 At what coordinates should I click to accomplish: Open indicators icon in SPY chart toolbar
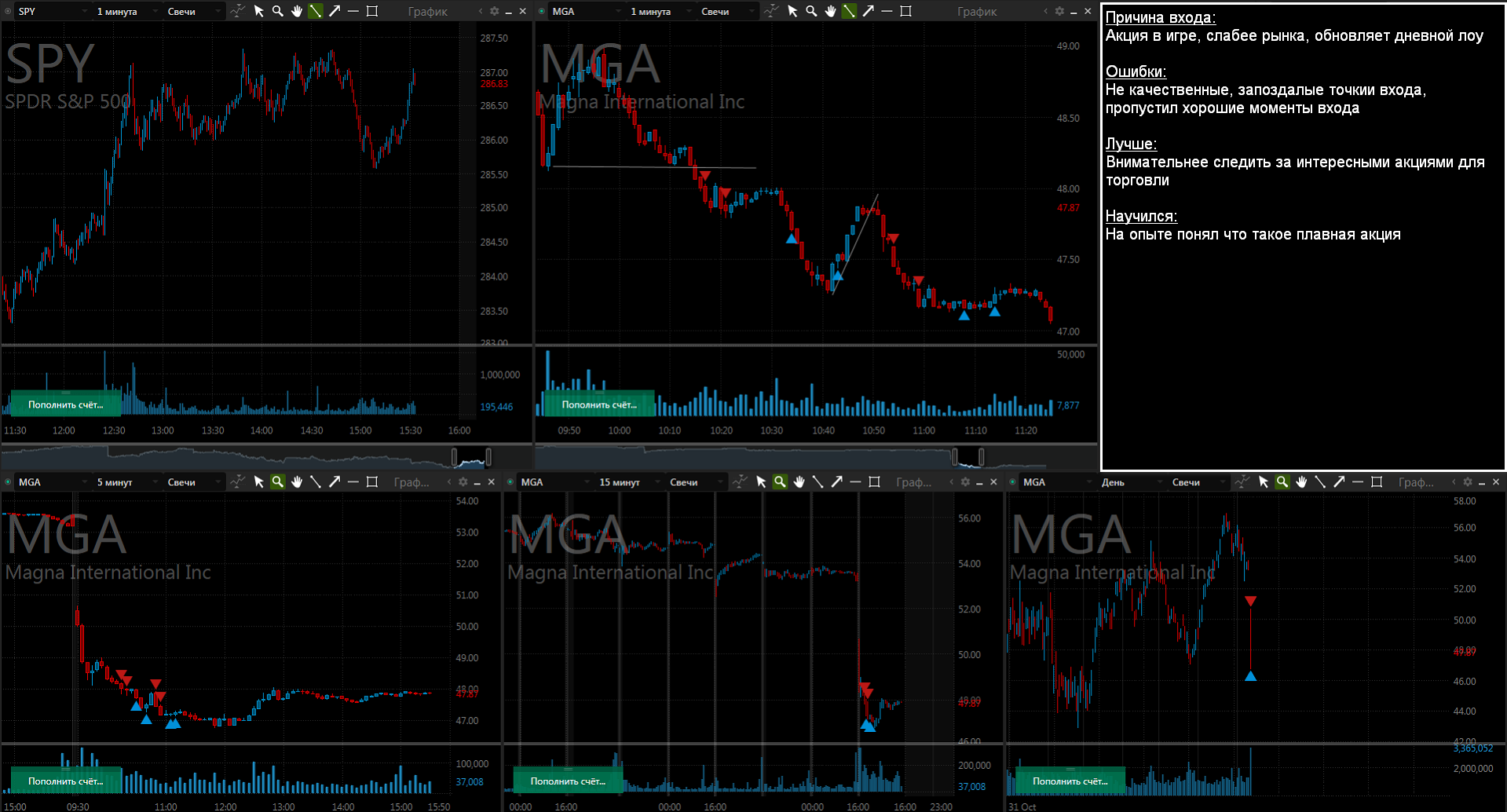coord(237,11)
